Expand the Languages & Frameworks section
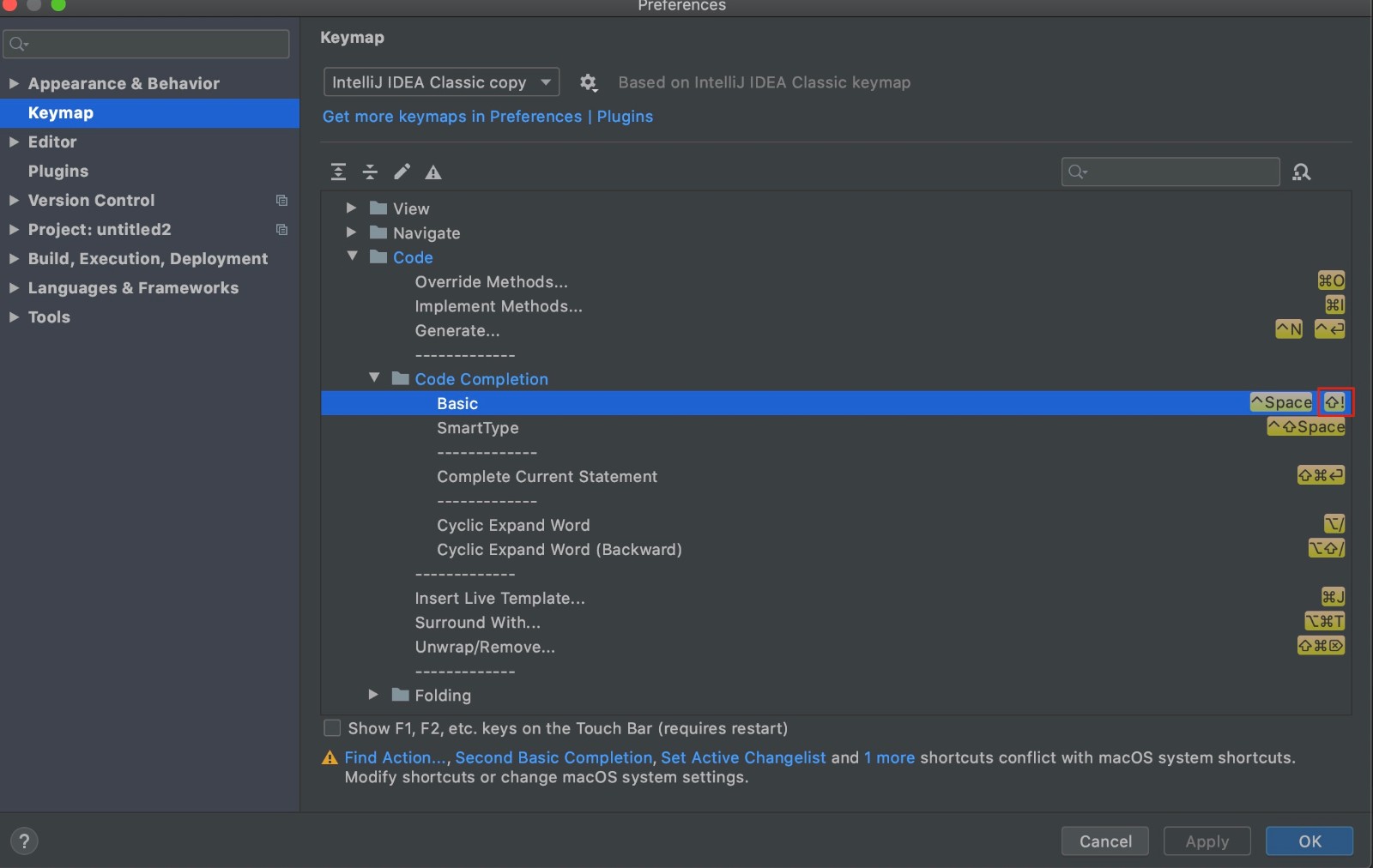 [14, 287]
